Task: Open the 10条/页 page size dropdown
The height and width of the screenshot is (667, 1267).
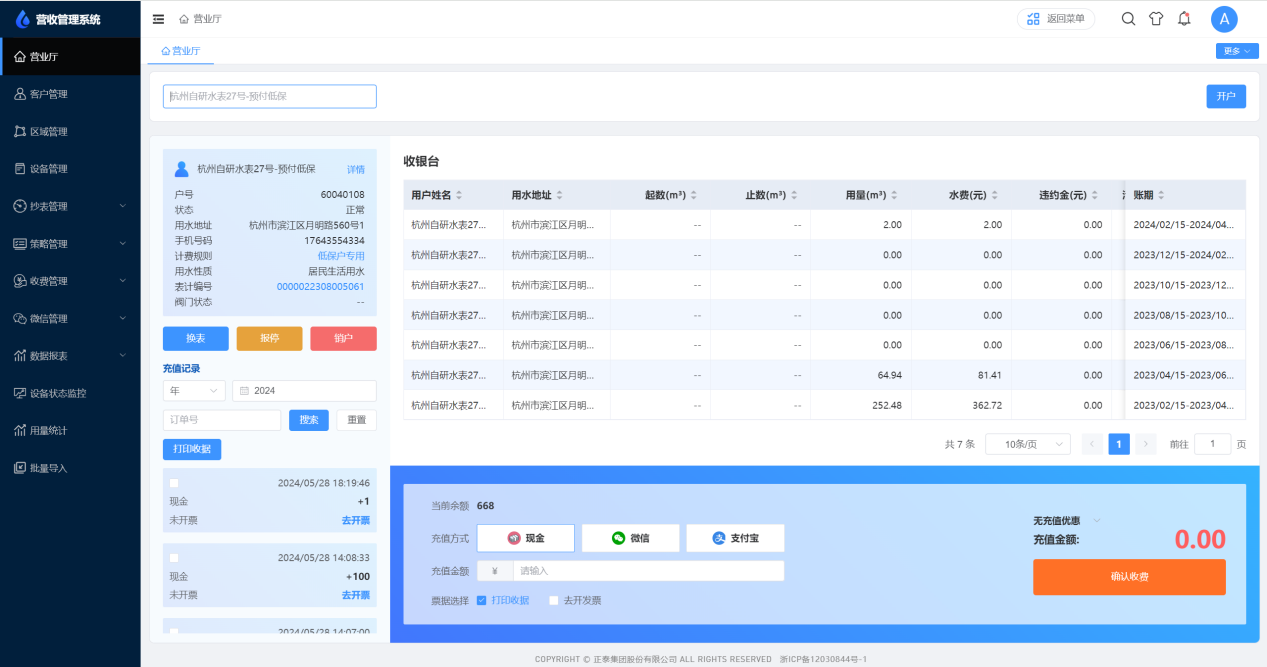Action: (x=1028, y=444)
